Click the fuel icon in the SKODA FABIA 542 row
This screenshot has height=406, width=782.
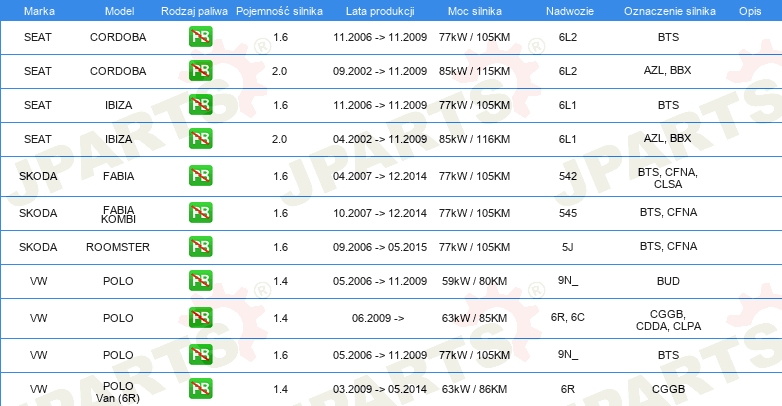tap(200, 176)
